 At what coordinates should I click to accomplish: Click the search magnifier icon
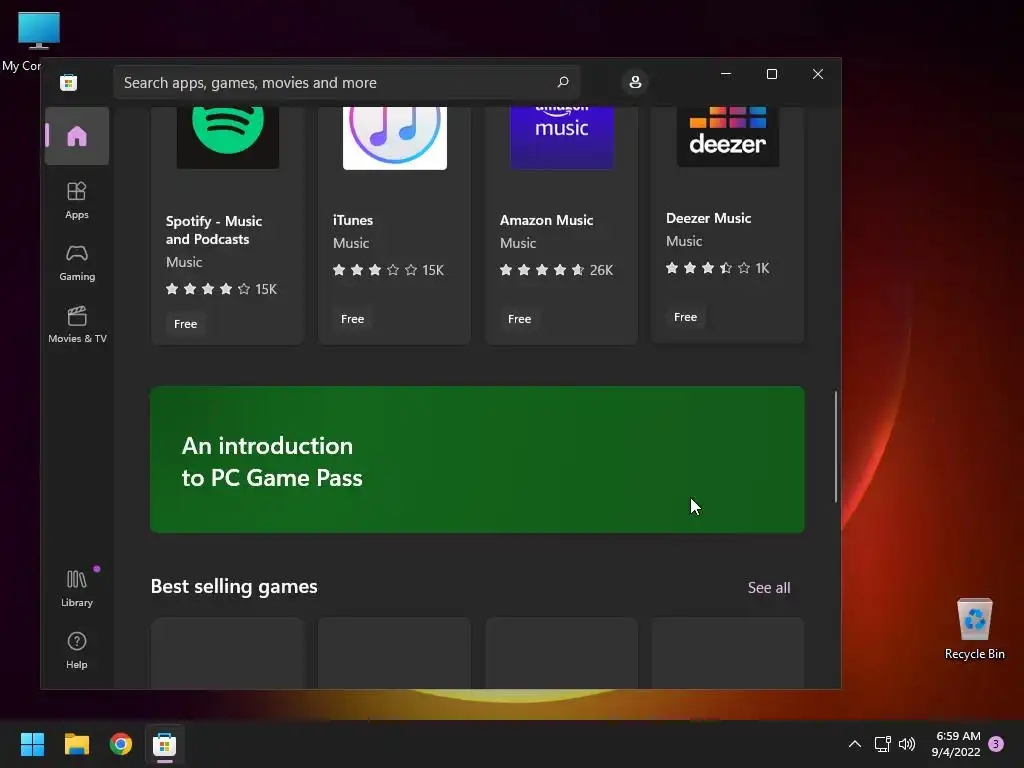(563, 82)
